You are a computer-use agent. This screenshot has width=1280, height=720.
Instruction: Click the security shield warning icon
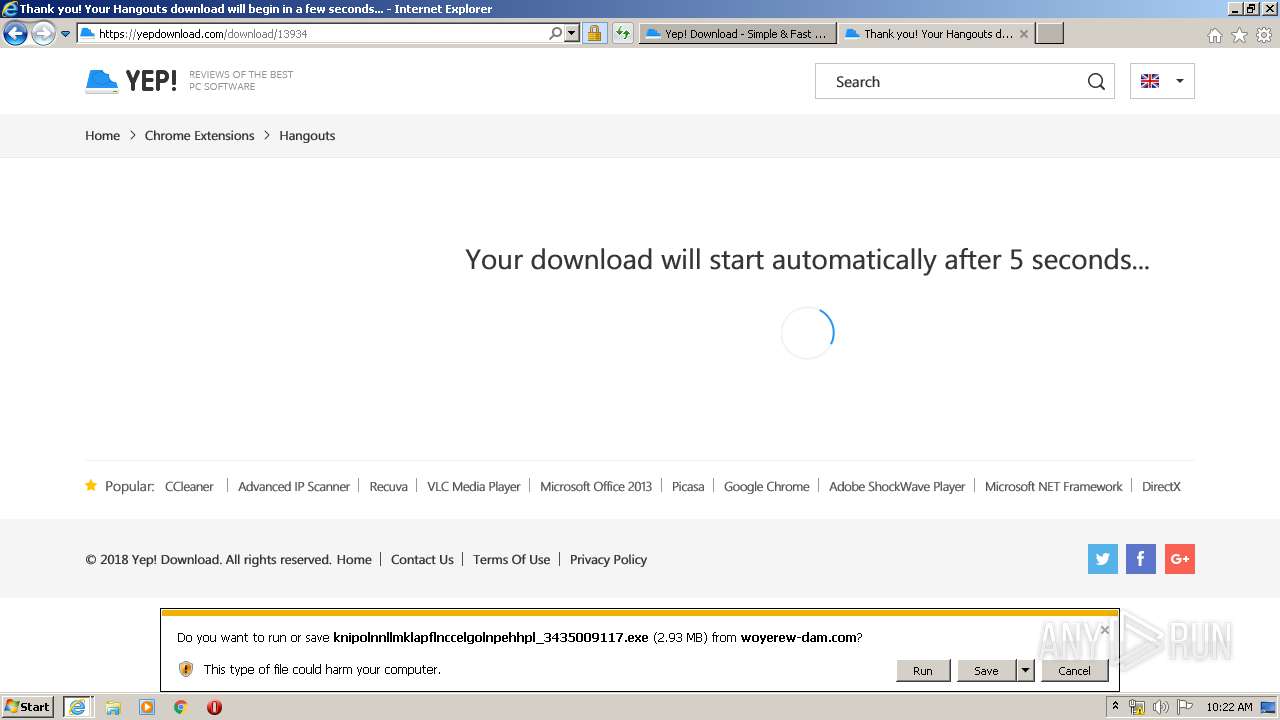[x=186, y=669]
